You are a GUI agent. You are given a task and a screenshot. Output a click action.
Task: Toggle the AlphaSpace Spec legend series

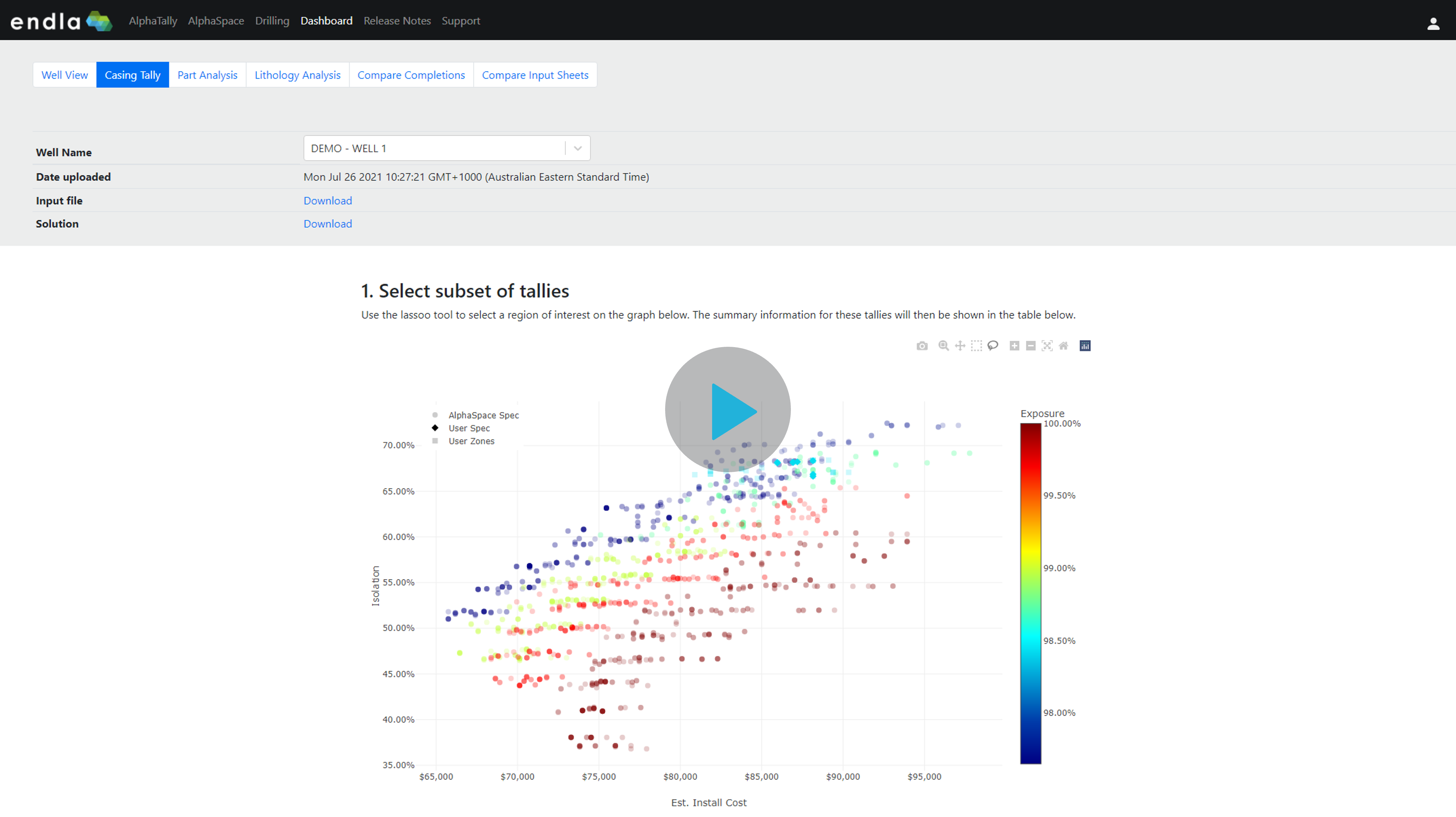[x=476, y=415]
